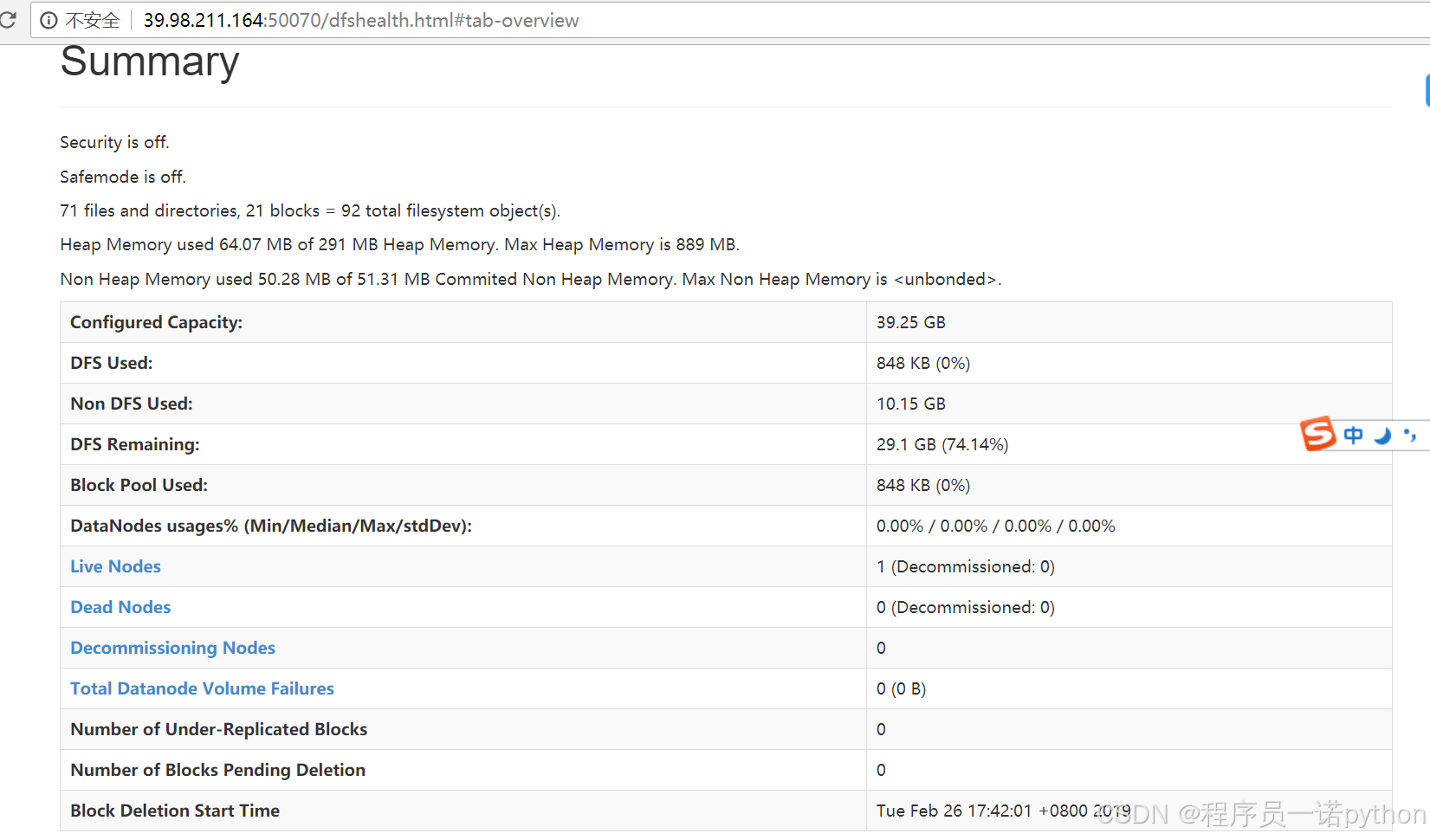Click the Sogou input method S logo
1430x840 pixels.
[1318, 434]
